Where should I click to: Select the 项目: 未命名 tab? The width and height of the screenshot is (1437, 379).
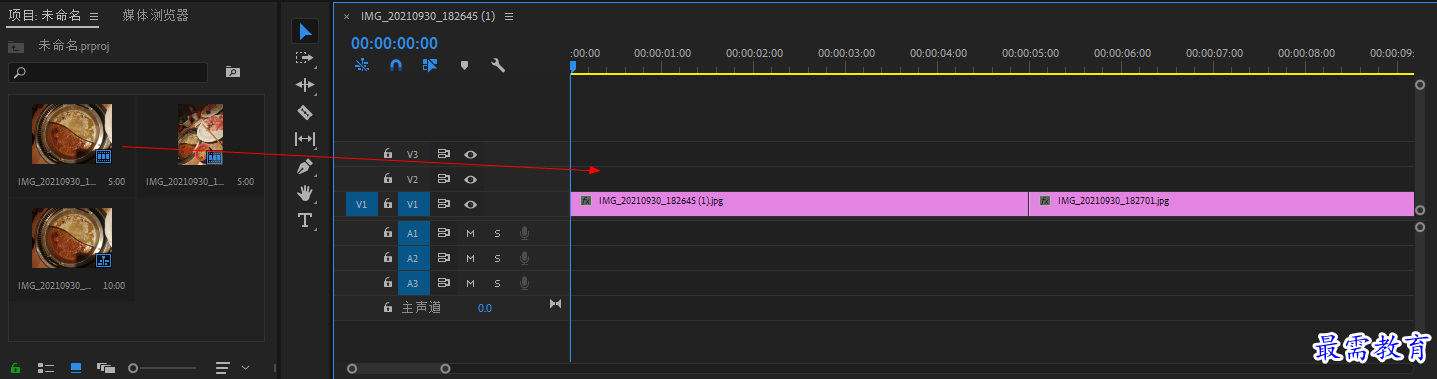click(45, 16)
